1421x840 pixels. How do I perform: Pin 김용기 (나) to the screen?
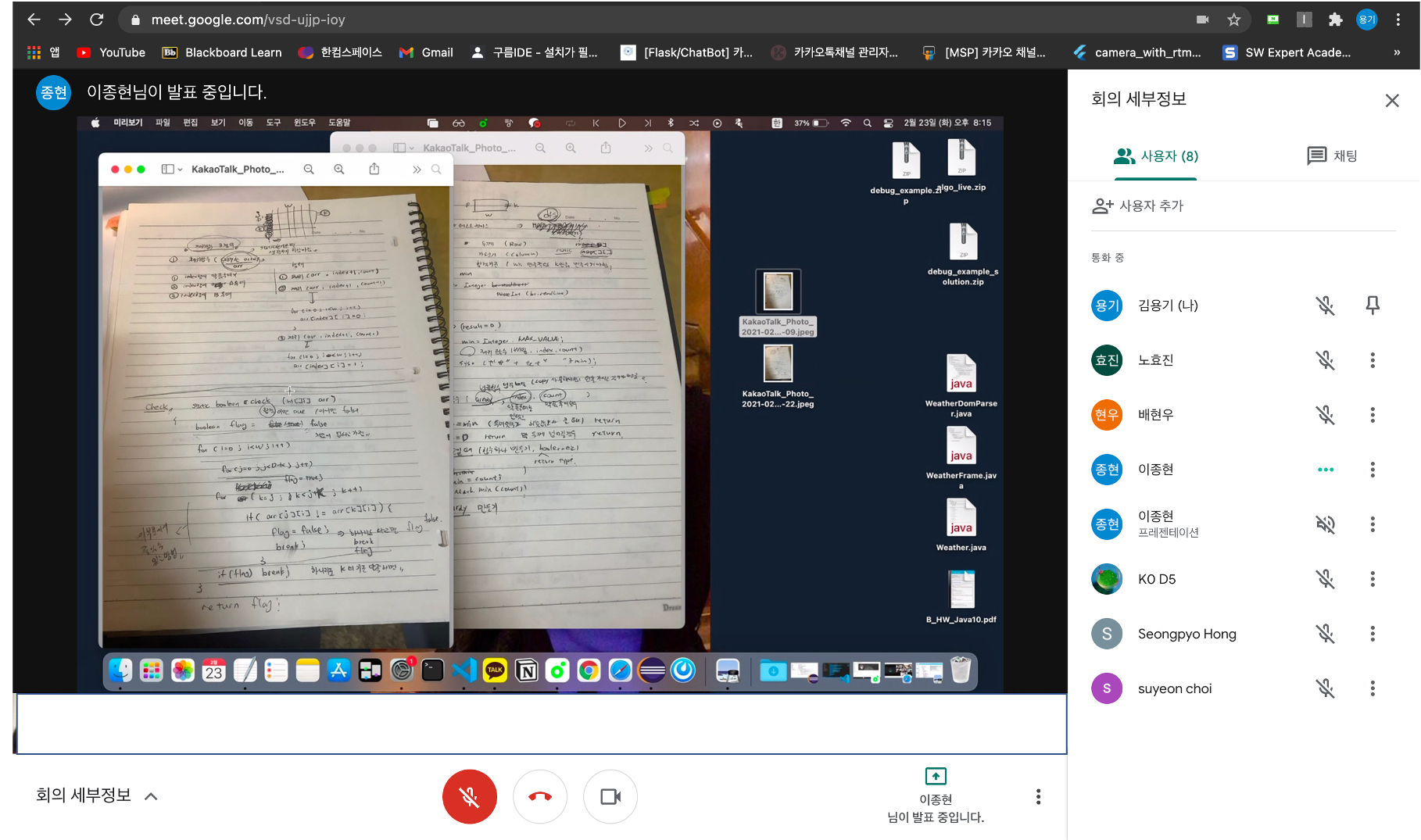click(x=1373, y=306)
